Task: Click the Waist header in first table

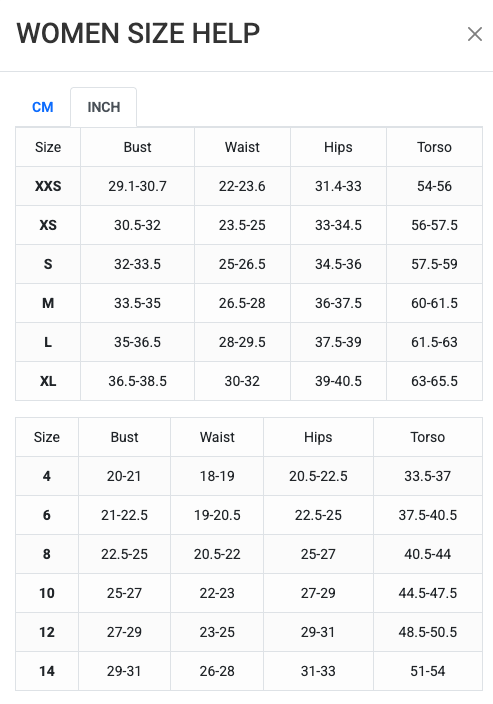Action: 242,147
